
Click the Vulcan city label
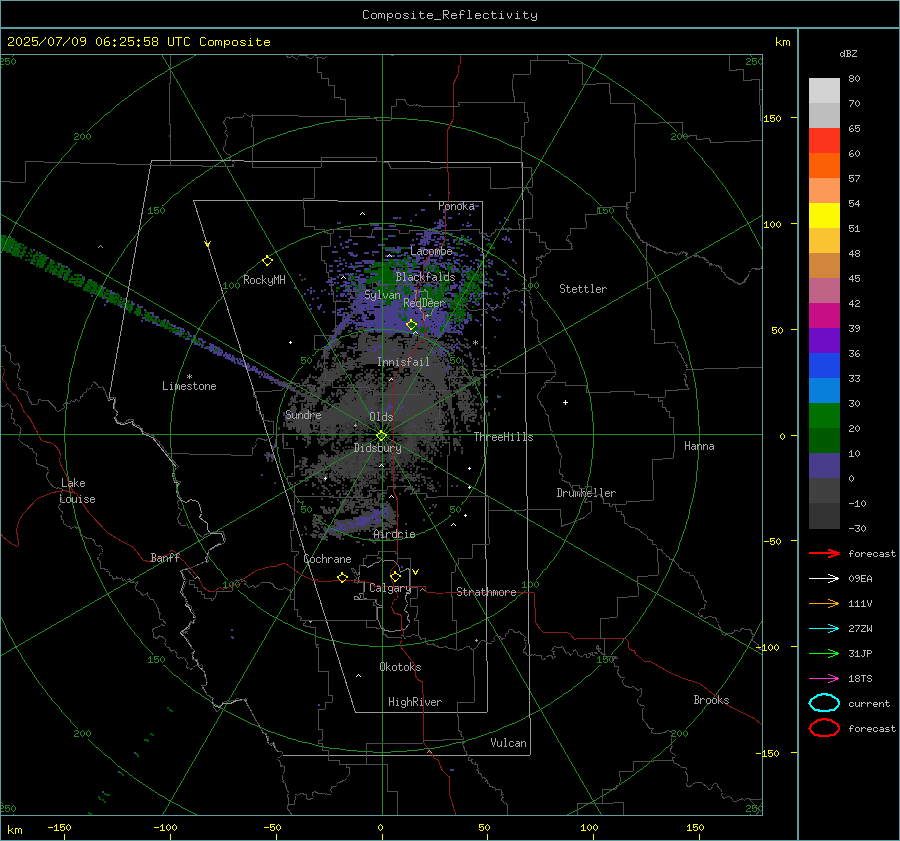(508, 743)
